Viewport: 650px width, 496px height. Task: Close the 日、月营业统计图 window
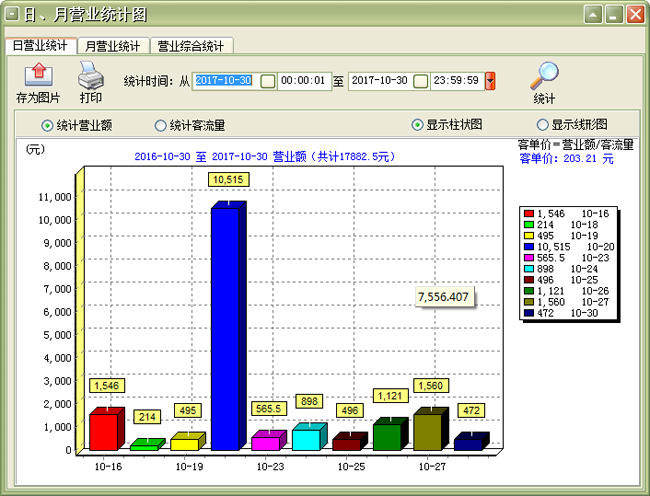(x=634, y=15)
